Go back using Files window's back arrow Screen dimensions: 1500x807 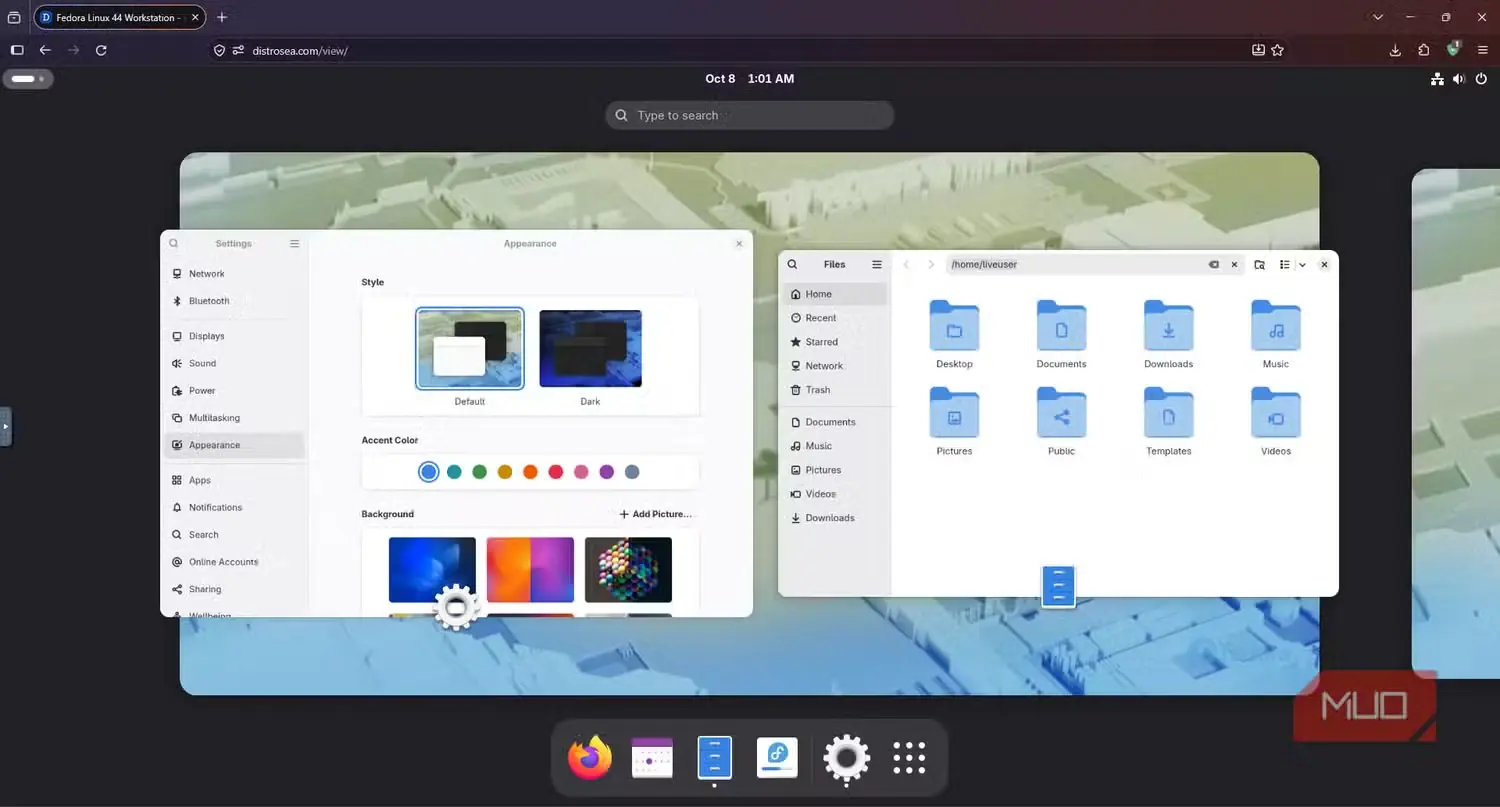[906, 265]
